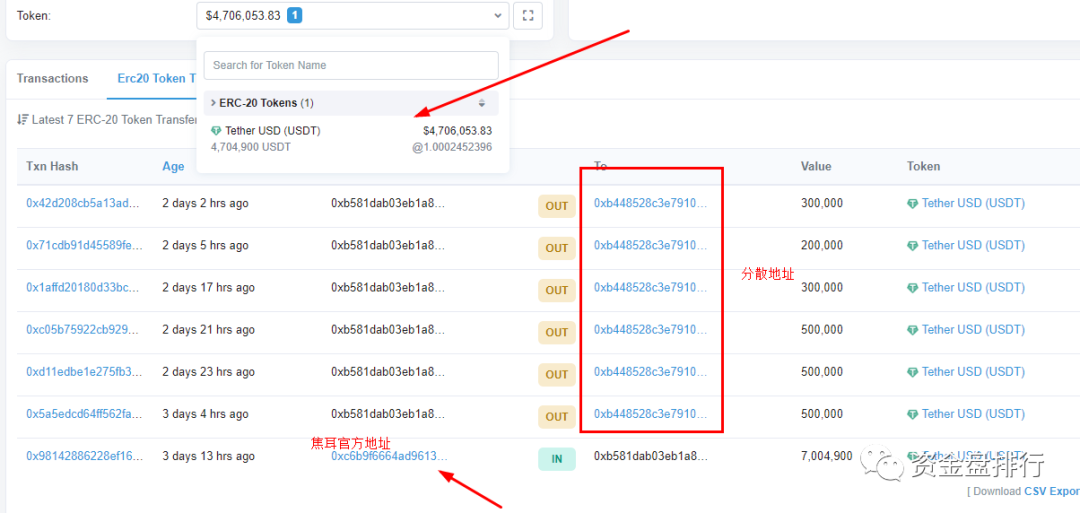This screenshot has height=513, width=1080.
Task: Click the sort icon beside Latest 7 ERC-20 Token Transfers
Action: [22, 120]
